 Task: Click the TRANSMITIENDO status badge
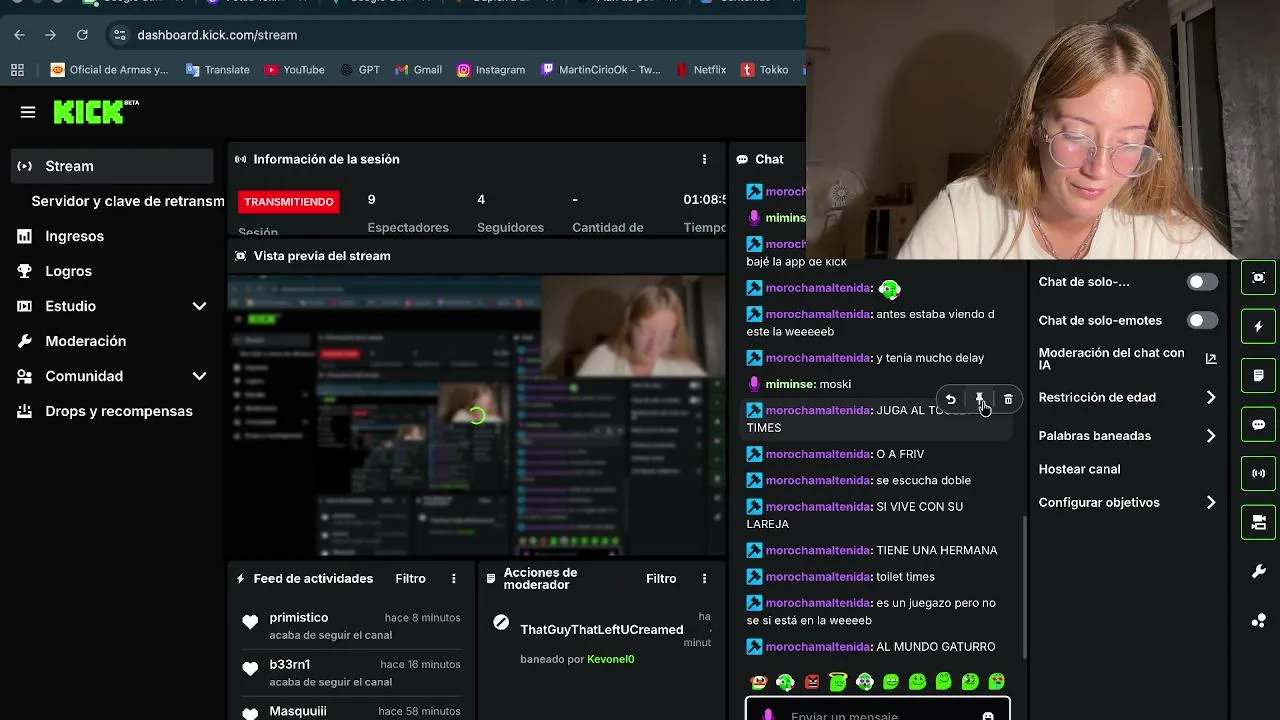coord(289,202)
